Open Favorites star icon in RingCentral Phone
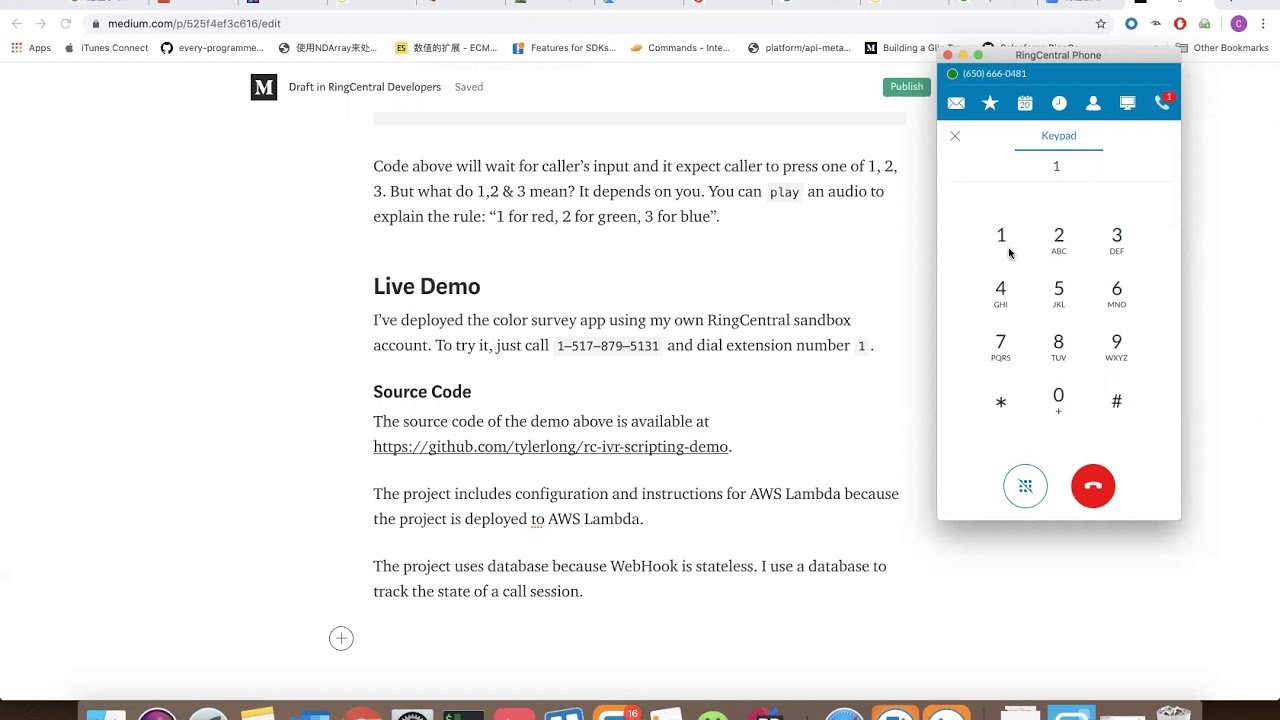This screenshot has width=1280, height=720. (x=990, y=103)
